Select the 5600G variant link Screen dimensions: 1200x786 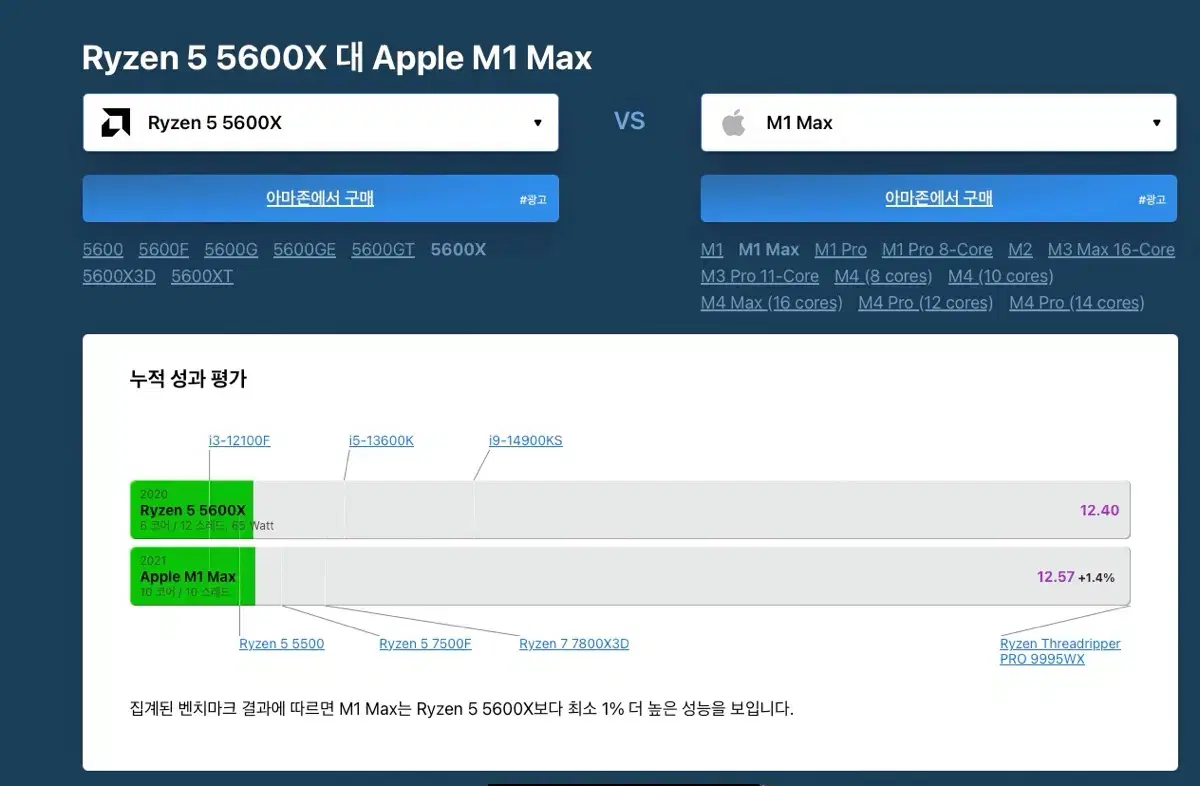(x=231, y=250)
